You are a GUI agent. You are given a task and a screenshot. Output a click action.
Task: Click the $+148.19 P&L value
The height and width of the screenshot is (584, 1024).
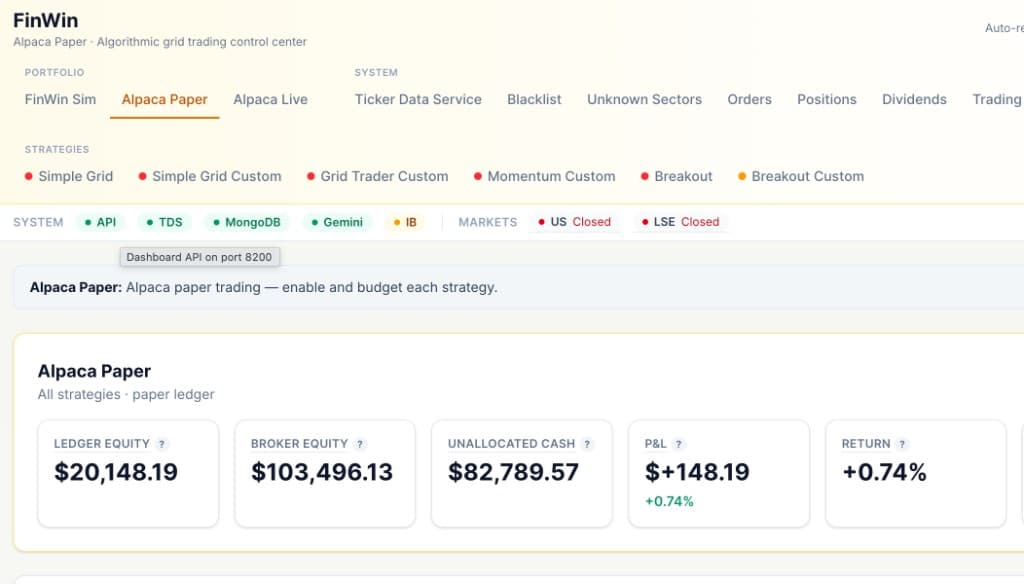tap(697, 472)
